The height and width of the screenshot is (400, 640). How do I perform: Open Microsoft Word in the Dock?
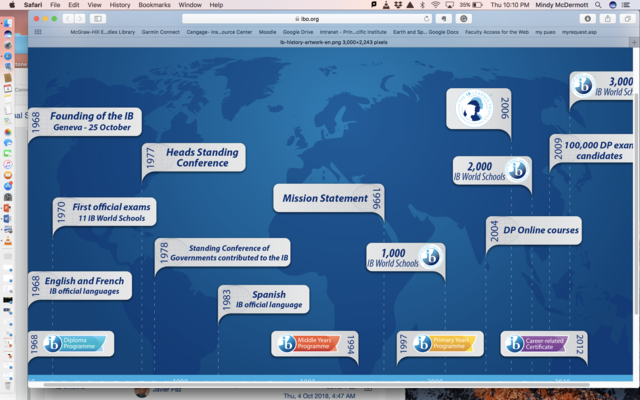click(8, 219)
